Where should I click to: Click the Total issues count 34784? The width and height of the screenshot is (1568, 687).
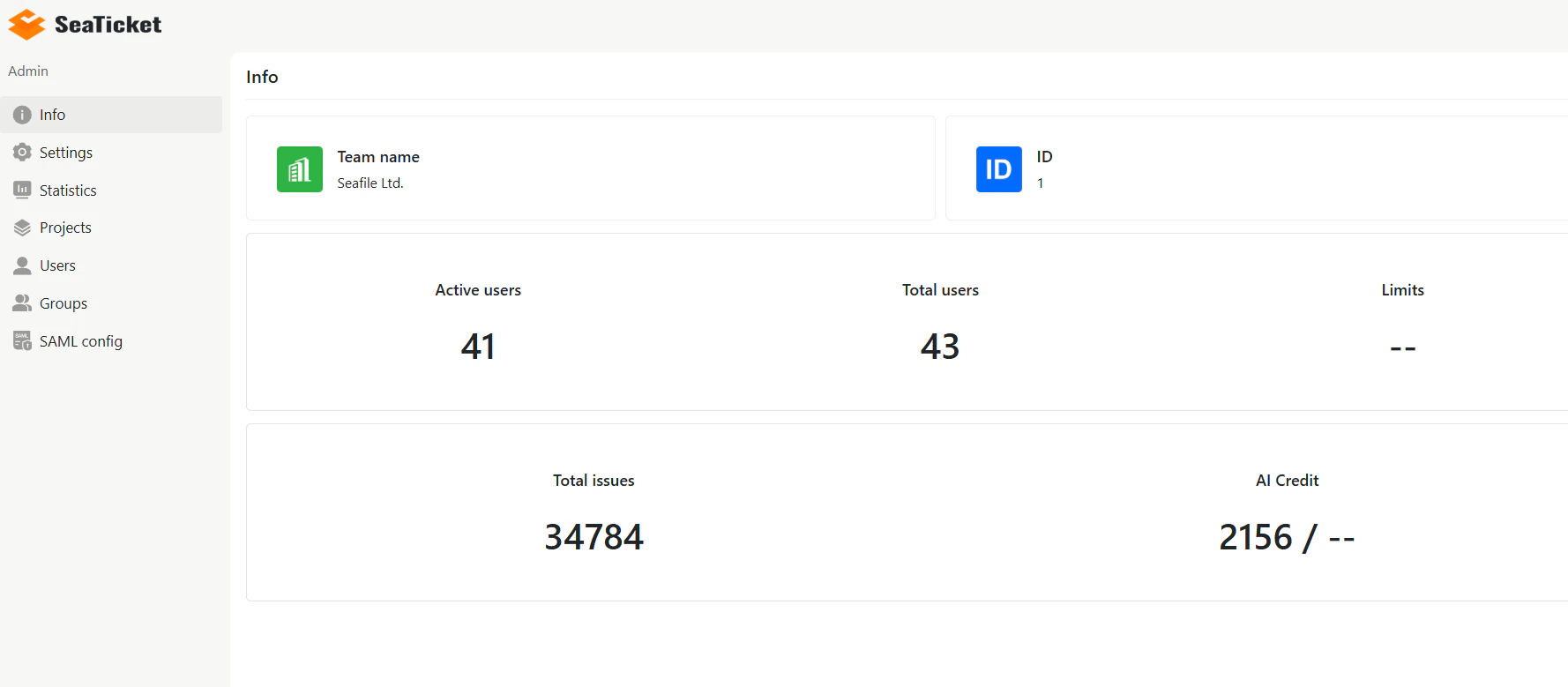[x=594, y=537]
